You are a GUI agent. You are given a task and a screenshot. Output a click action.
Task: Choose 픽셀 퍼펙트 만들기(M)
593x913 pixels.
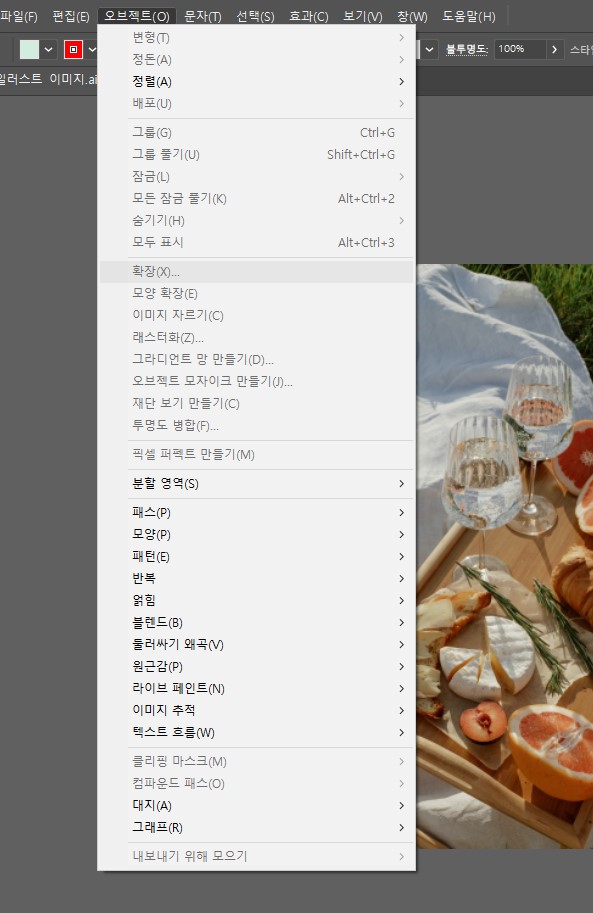click(x=256, y=455)
